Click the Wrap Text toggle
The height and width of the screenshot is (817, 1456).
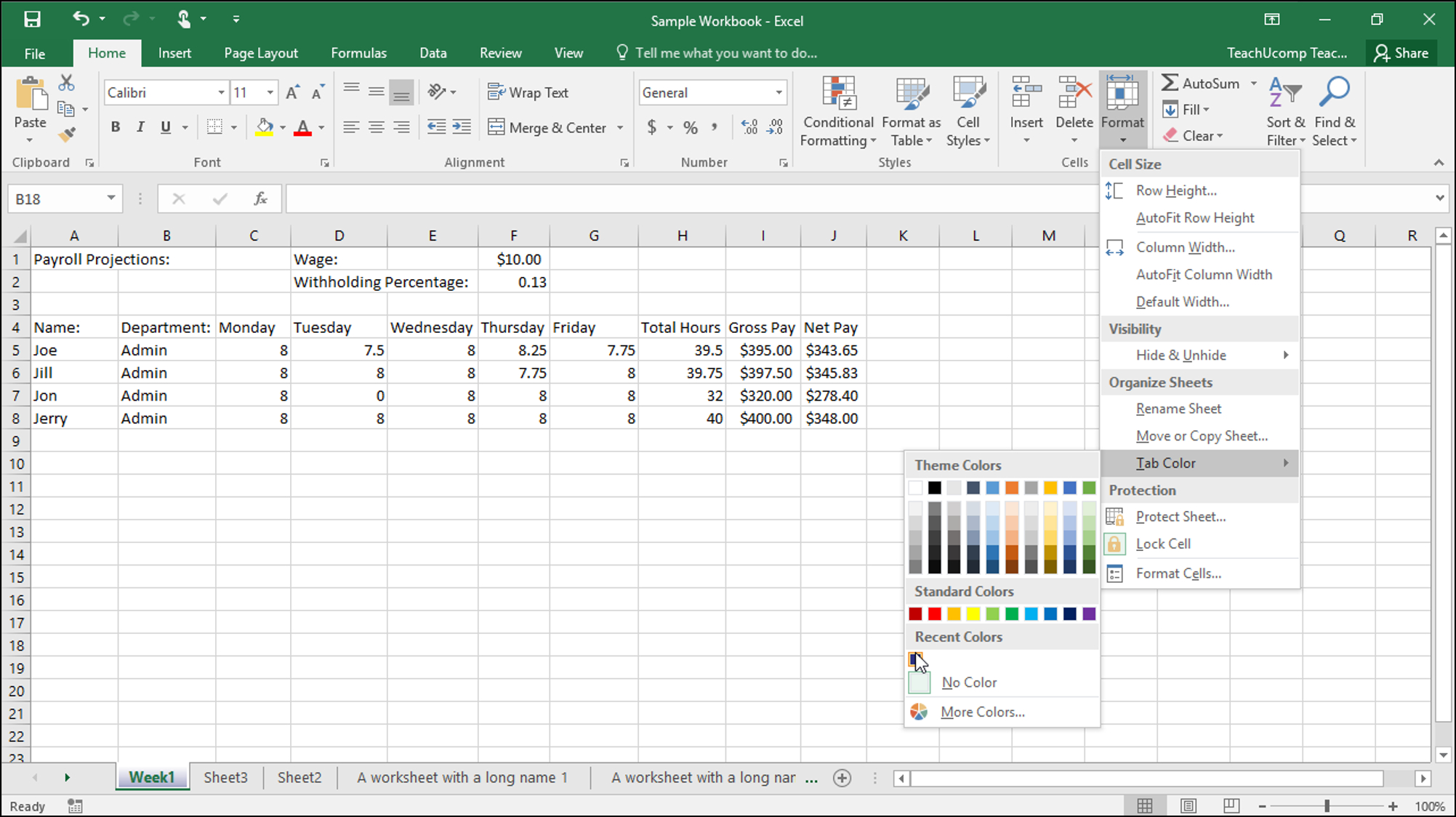click(529, 91)
